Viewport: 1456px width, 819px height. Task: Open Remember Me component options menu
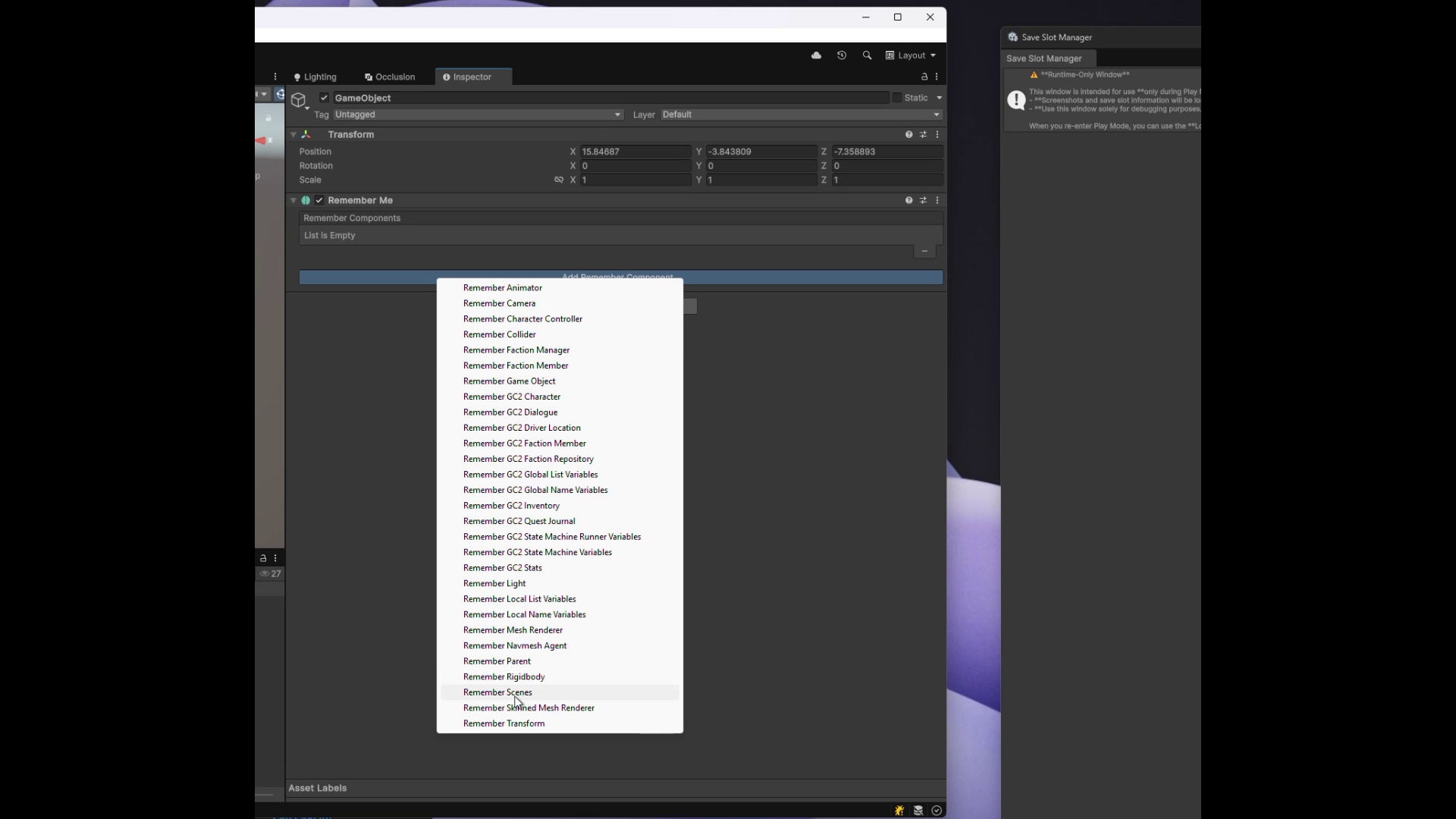(937, 200)
